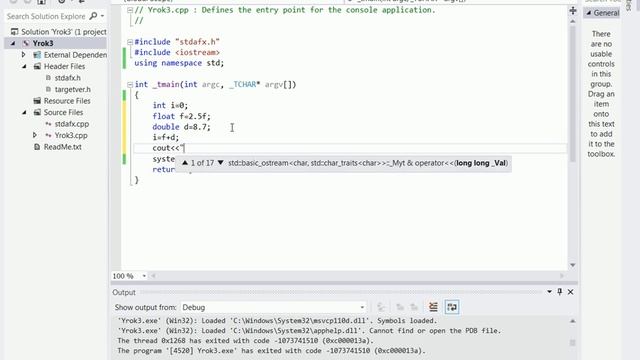This screenshot has width=640, height=360.
Task: Click the External Dependencies folder icon
Action: click(37, 55)
